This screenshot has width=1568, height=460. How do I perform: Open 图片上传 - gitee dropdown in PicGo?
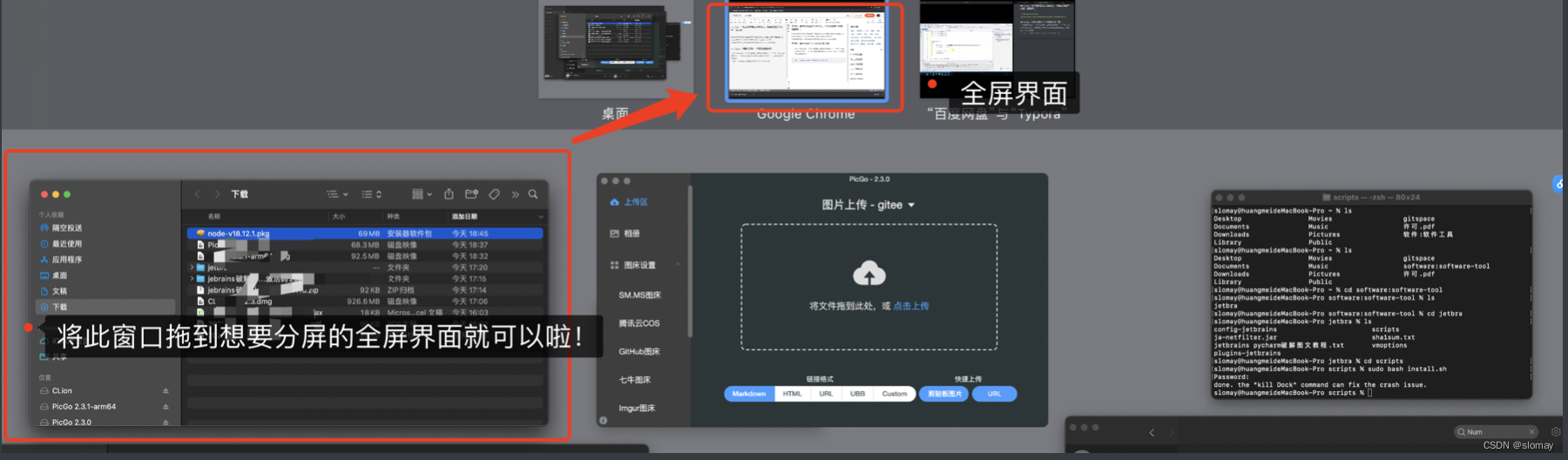click(868, 205)
